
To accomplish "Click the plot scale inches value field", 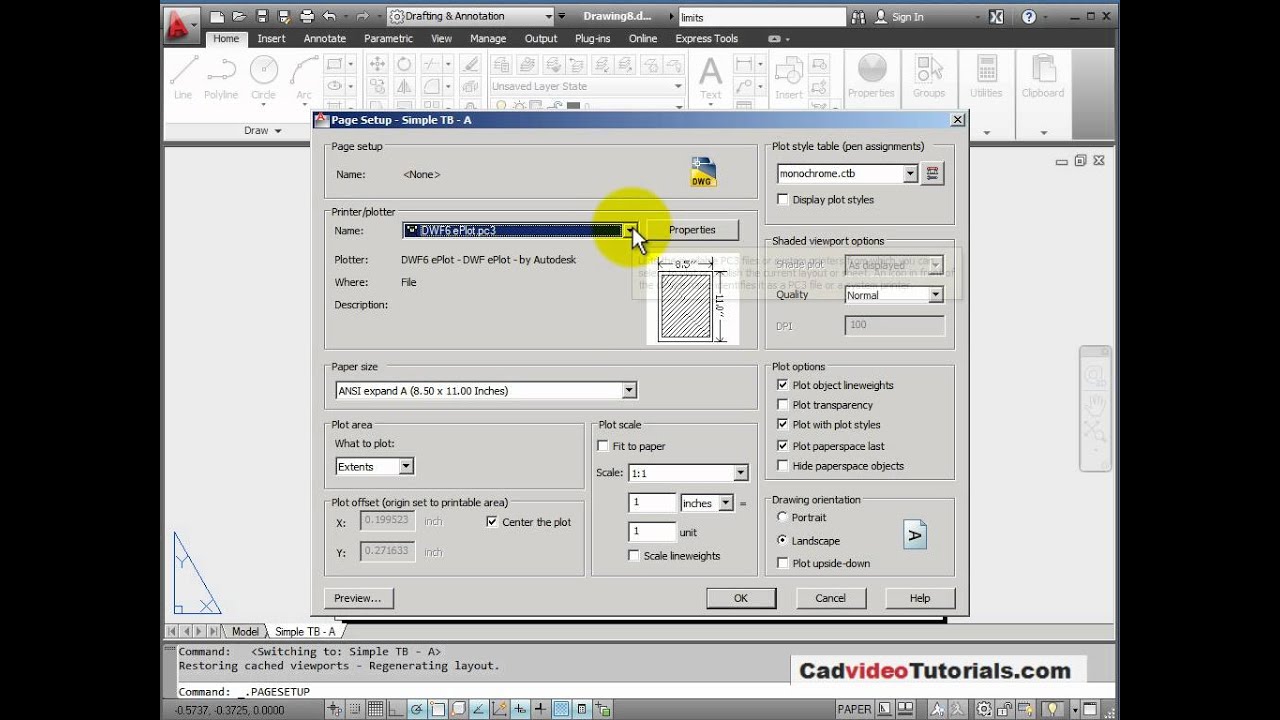I will 652,503.
